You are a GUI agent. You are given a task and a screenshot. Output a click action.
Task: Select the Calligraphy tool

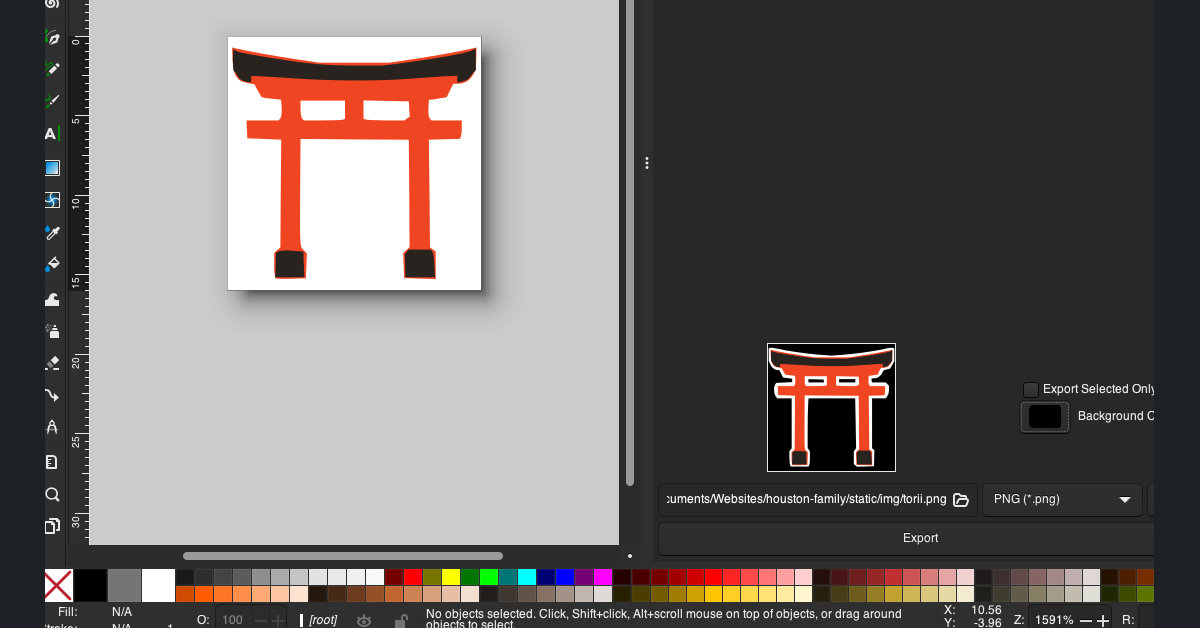tap(53, 101)
